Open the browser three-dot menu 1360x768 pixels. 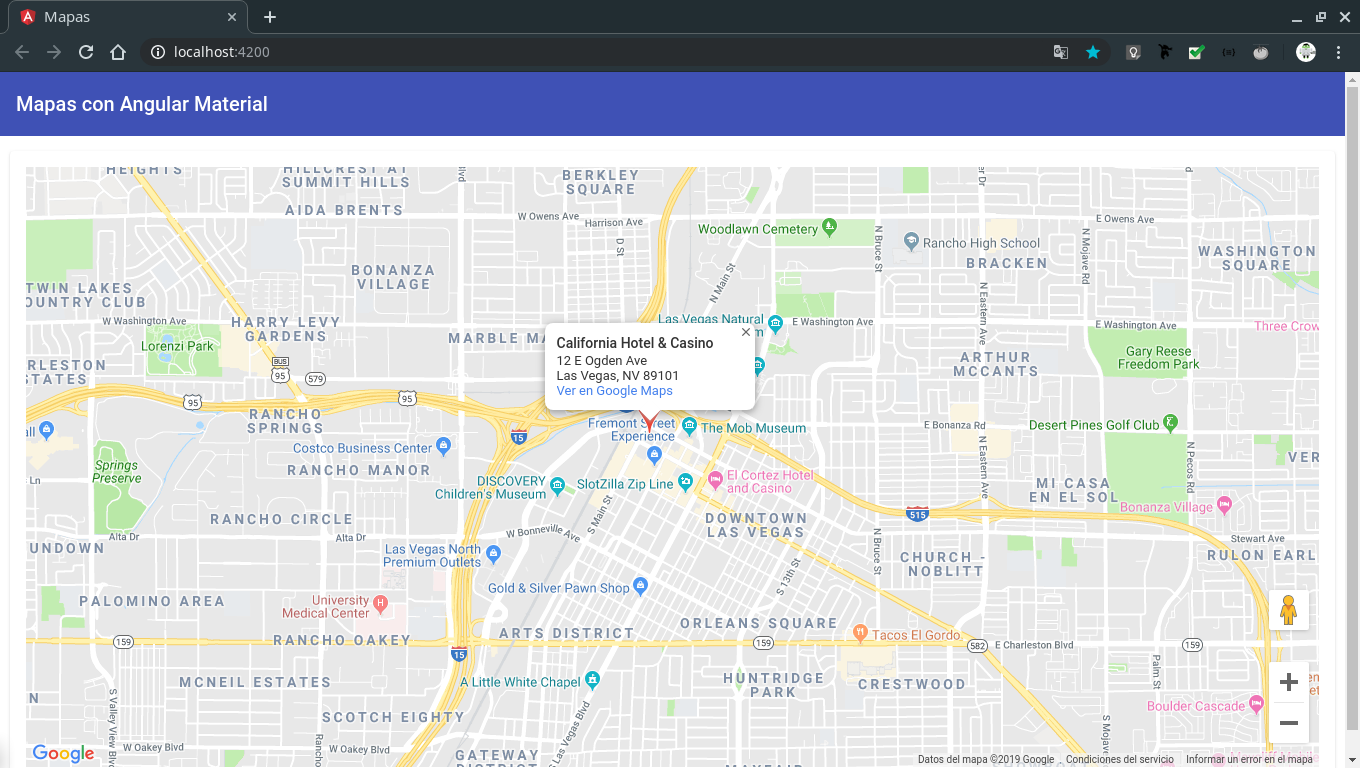click(x=1338, y=52)
